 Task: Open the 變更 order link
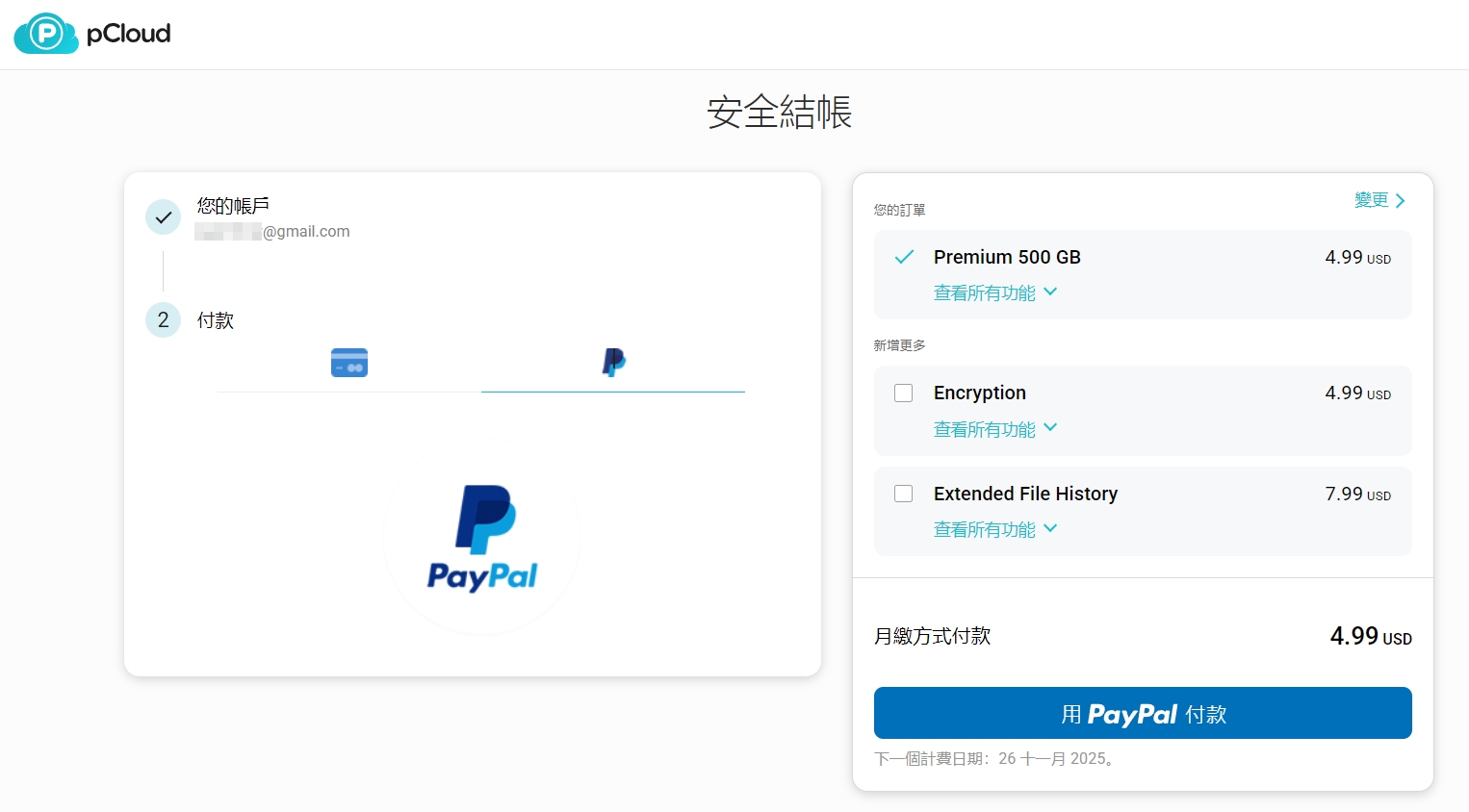(1372, 199)
